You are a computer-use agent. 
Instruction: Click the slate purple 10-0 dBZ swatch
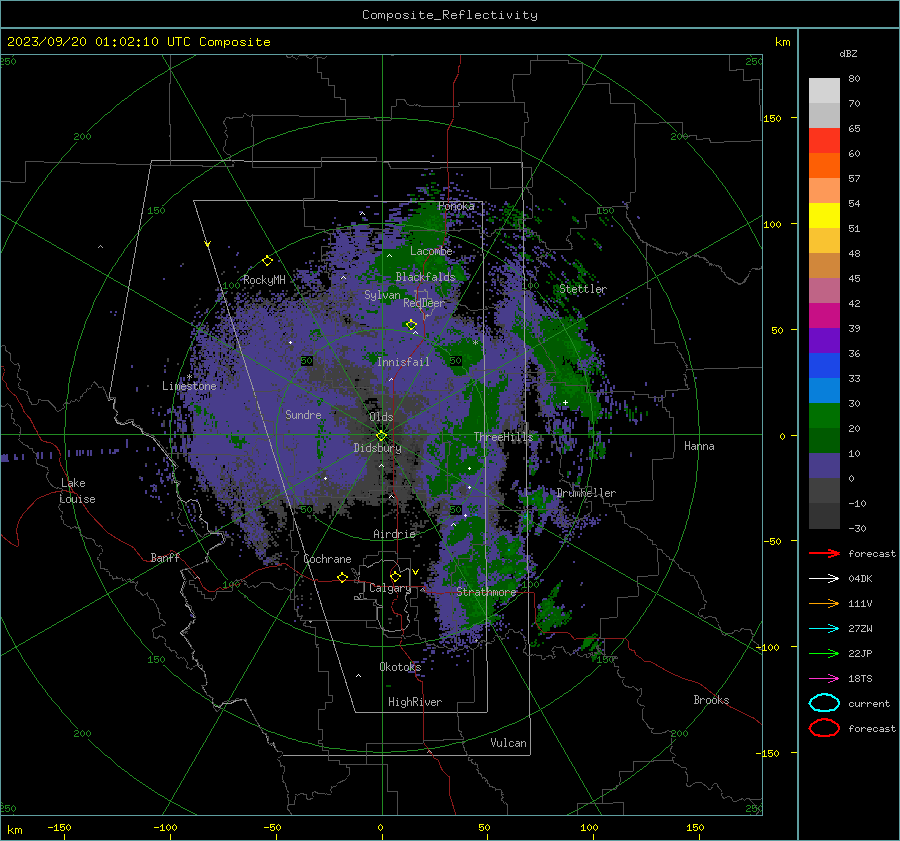[x=824, y=466]
